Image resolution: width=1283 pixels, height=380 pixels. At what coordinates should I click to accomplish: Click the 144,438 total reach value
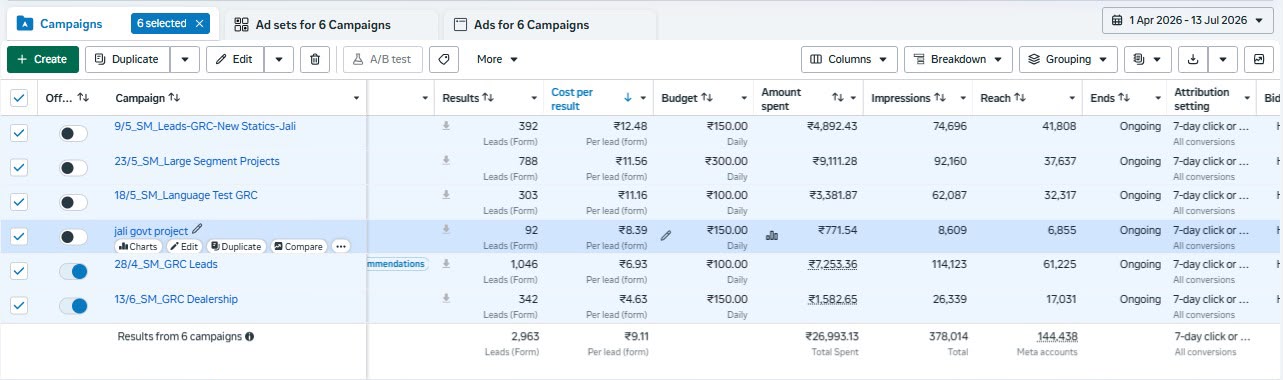1057,337
